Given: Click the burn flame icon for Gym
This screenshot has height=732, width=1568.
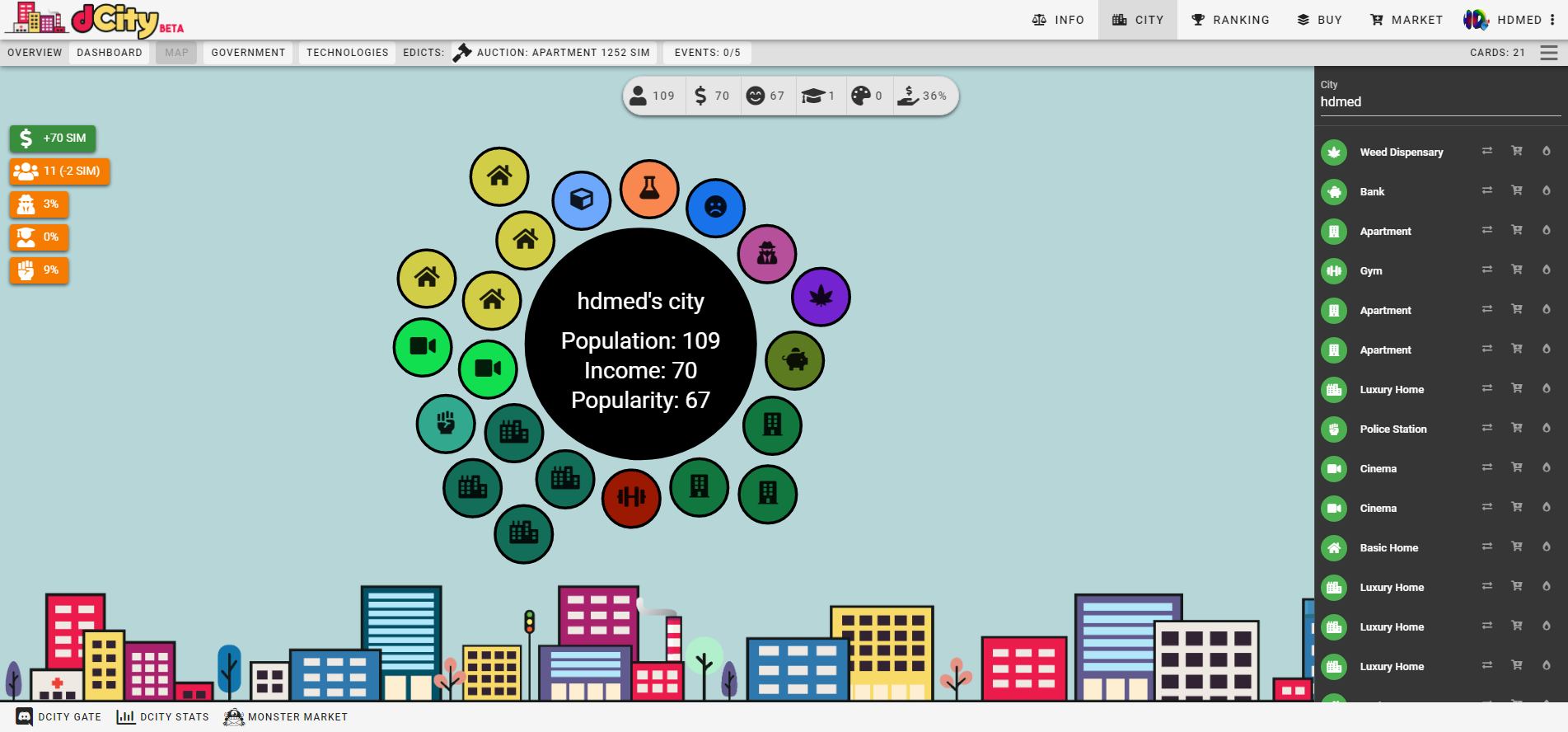Looking at the screenshot, I should coord(1547,270).
